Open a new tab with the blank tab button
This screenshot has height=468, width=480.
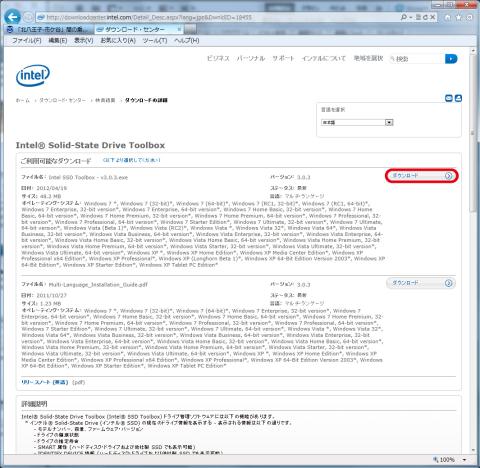(x=190, y=29)
